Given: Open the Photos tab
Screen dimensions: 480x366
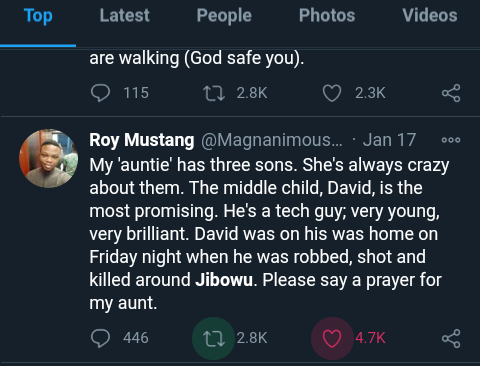Looking at the screenshot, I should click(327, 16).
